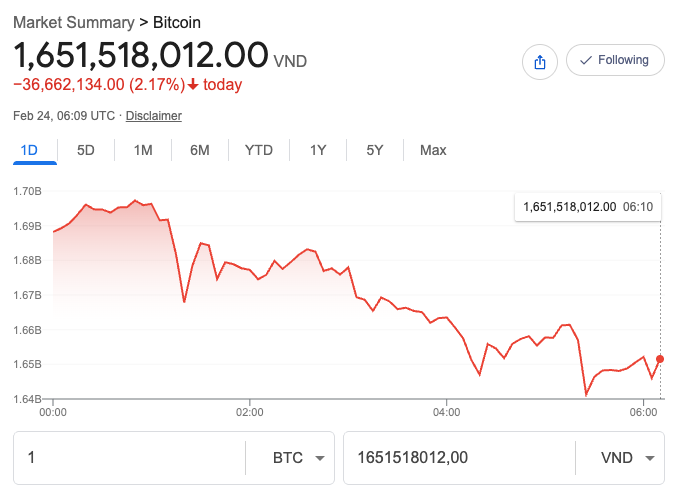
Task: Expand the BTC currency dropdown
Action: click(299, 458)
